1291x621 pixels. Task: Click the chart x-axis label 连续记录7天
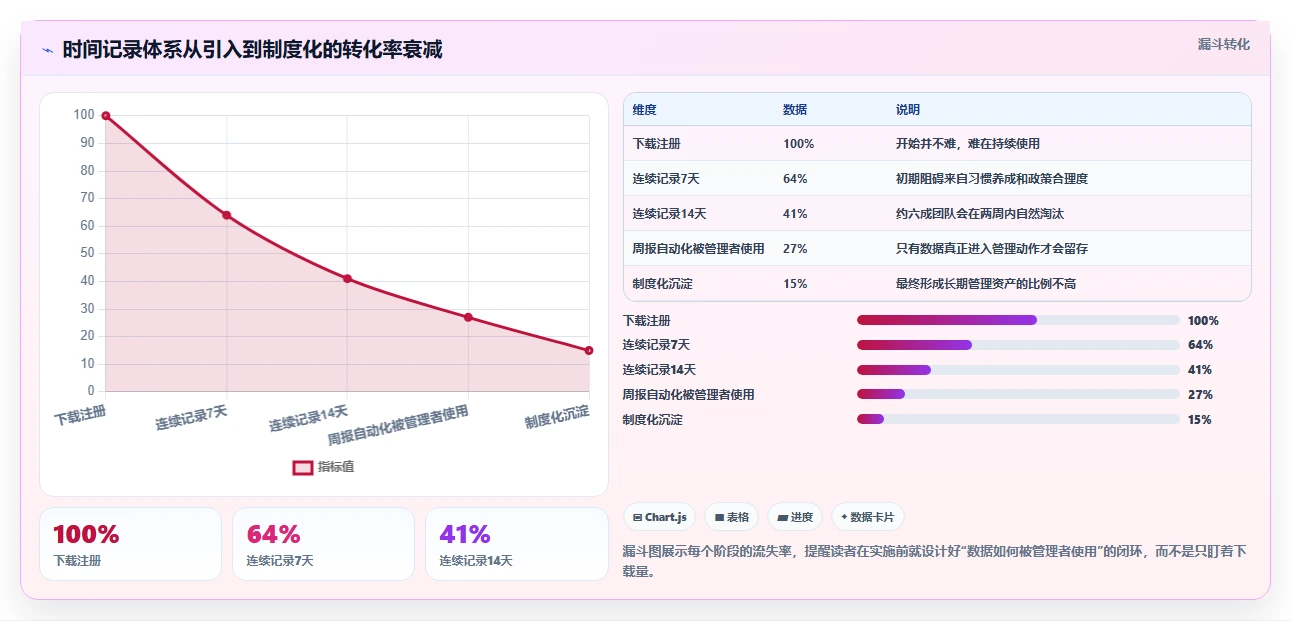(x=191, y=418)
